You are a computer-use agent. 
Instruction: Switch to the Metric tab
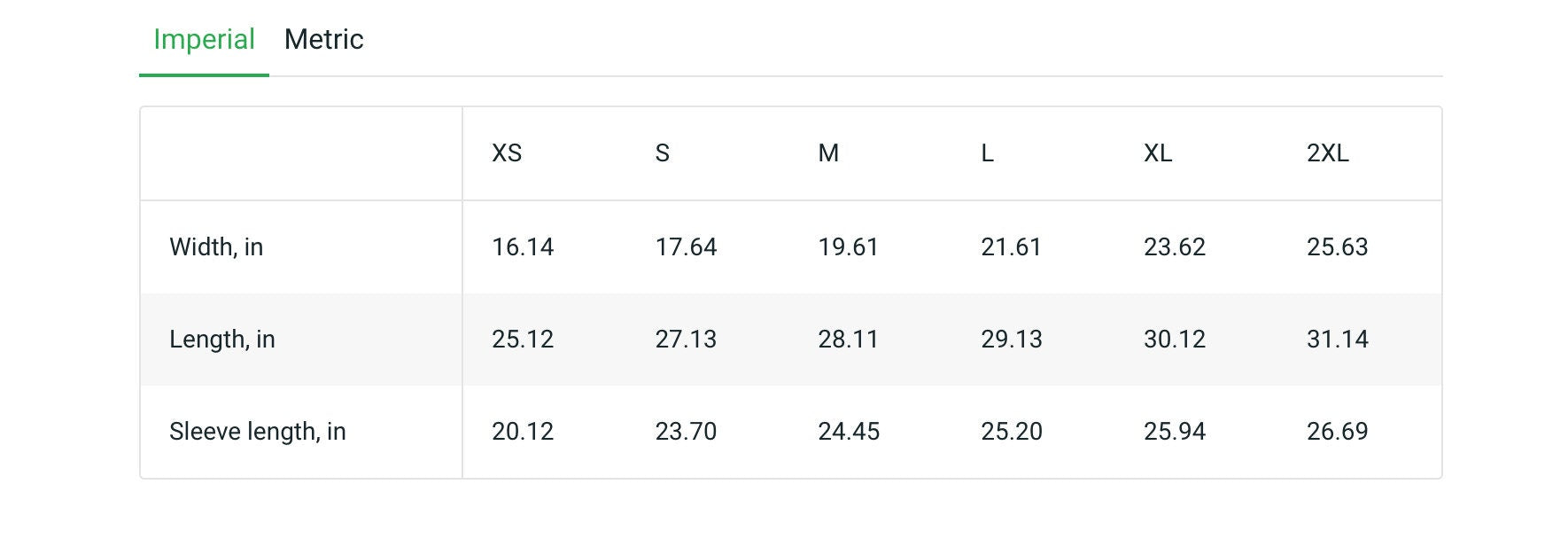coord(323,40)
